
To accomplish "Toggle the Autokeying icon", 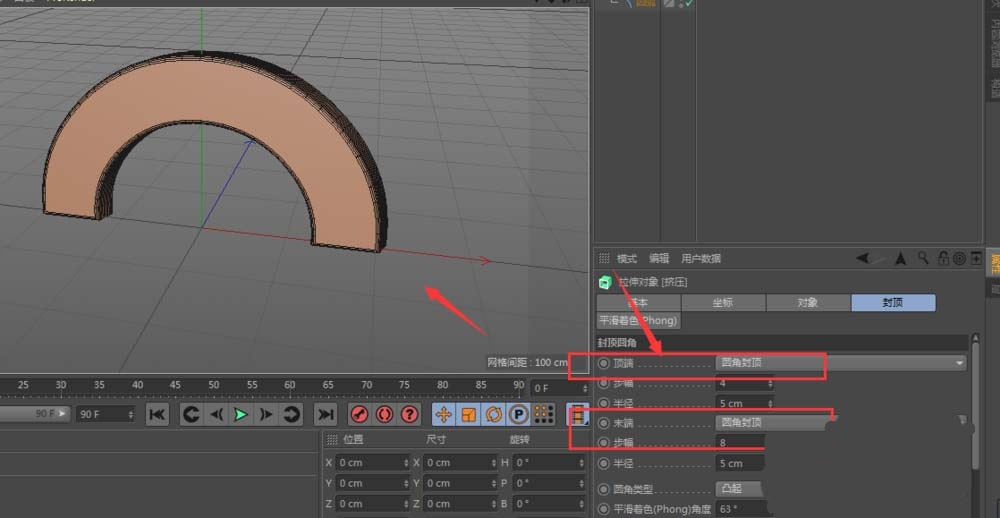I will [384, 414].
